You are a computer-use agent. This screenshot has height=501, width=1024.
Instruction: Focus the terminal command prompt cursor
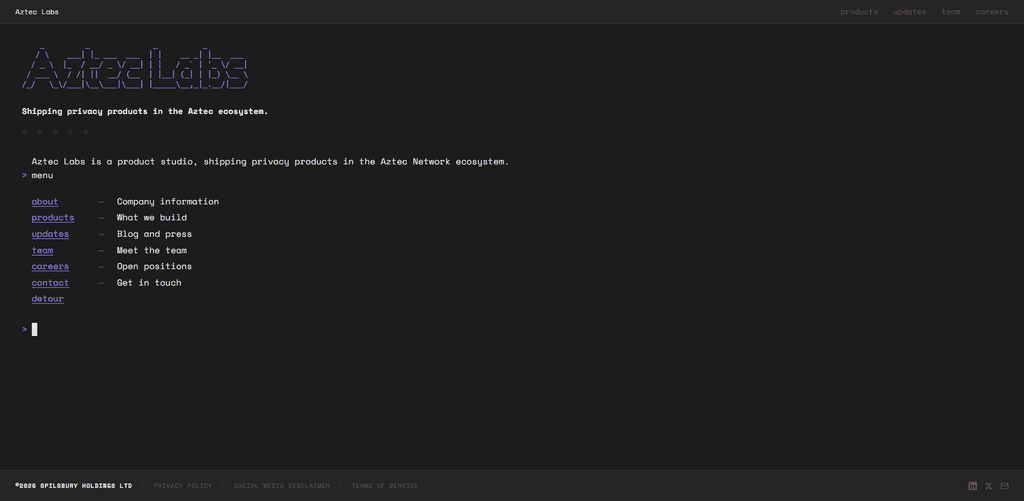pos(35,329)
